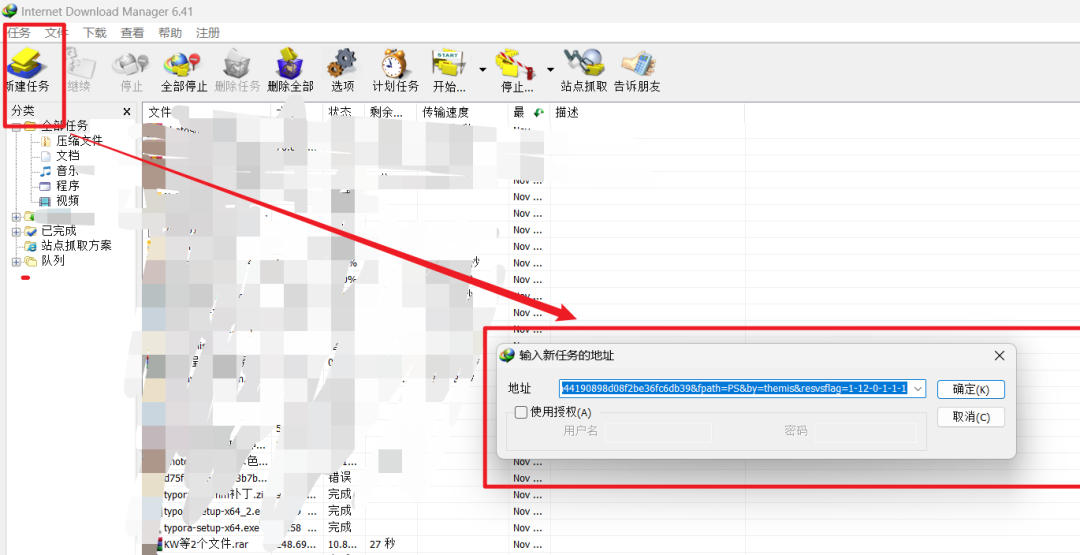This screenshot has width=1080, height=555.
Task: Open the 帮助 menu
Action: (x=170, y=32)
